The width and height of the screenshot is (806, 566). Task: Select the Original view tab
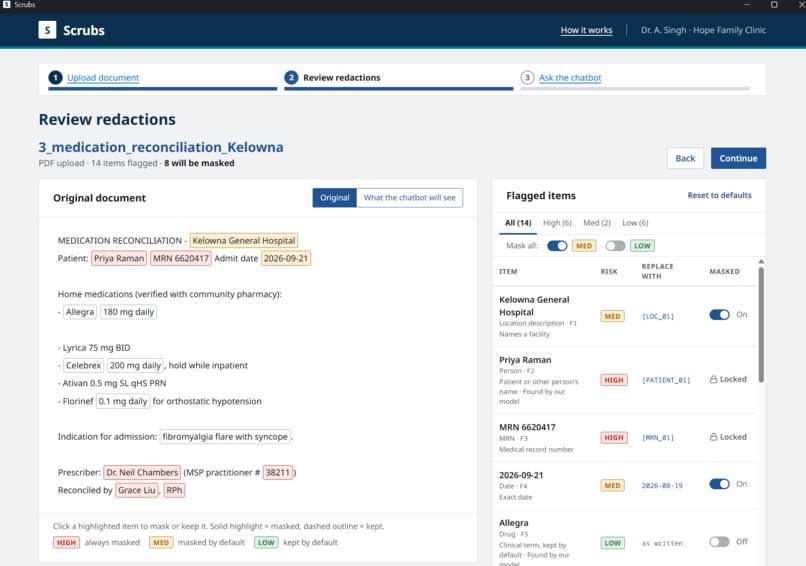[x=335, y=198]
